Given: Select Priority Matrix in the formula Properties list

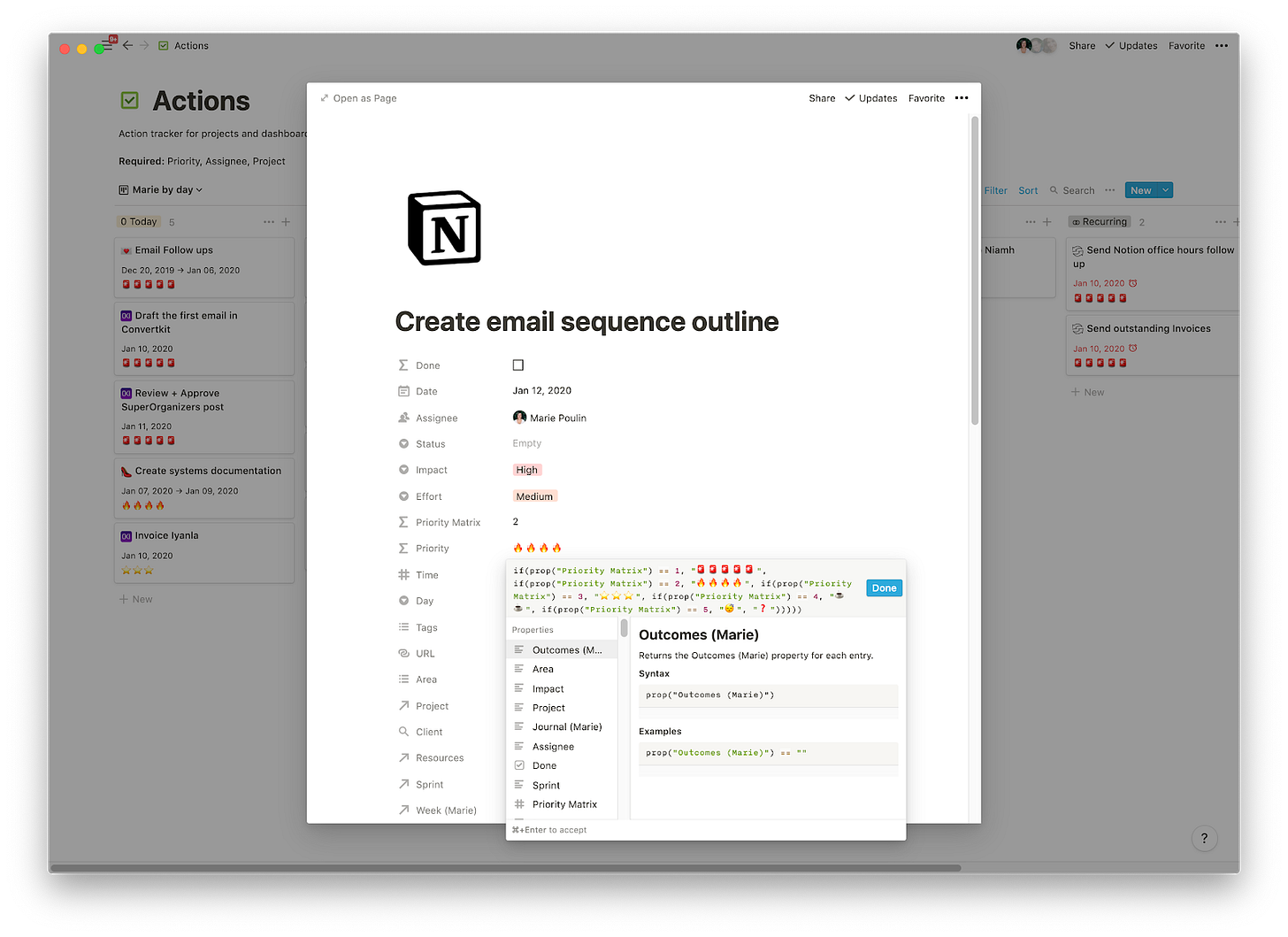Looking at the screenshot, I should 562,805.
